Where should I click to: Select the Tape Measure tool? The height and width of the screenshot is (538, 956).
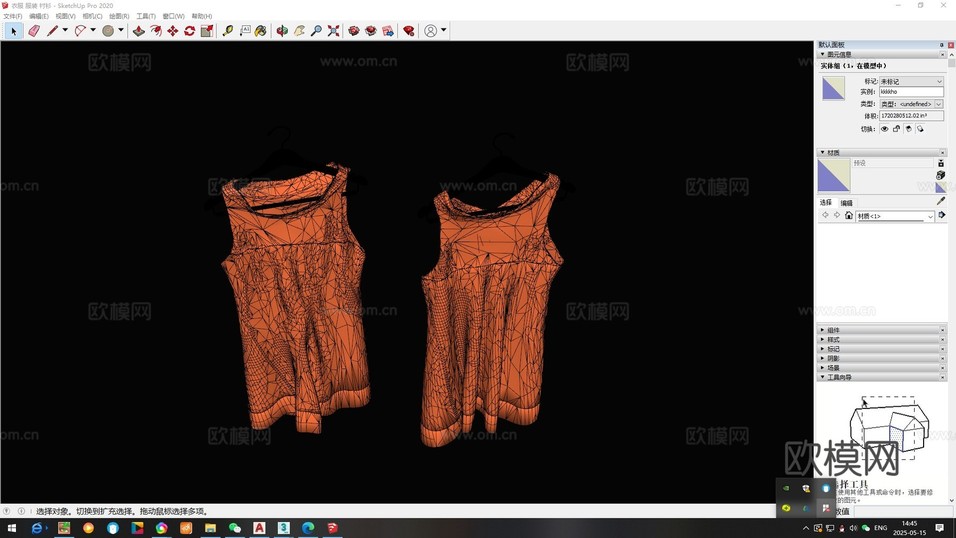227,30
